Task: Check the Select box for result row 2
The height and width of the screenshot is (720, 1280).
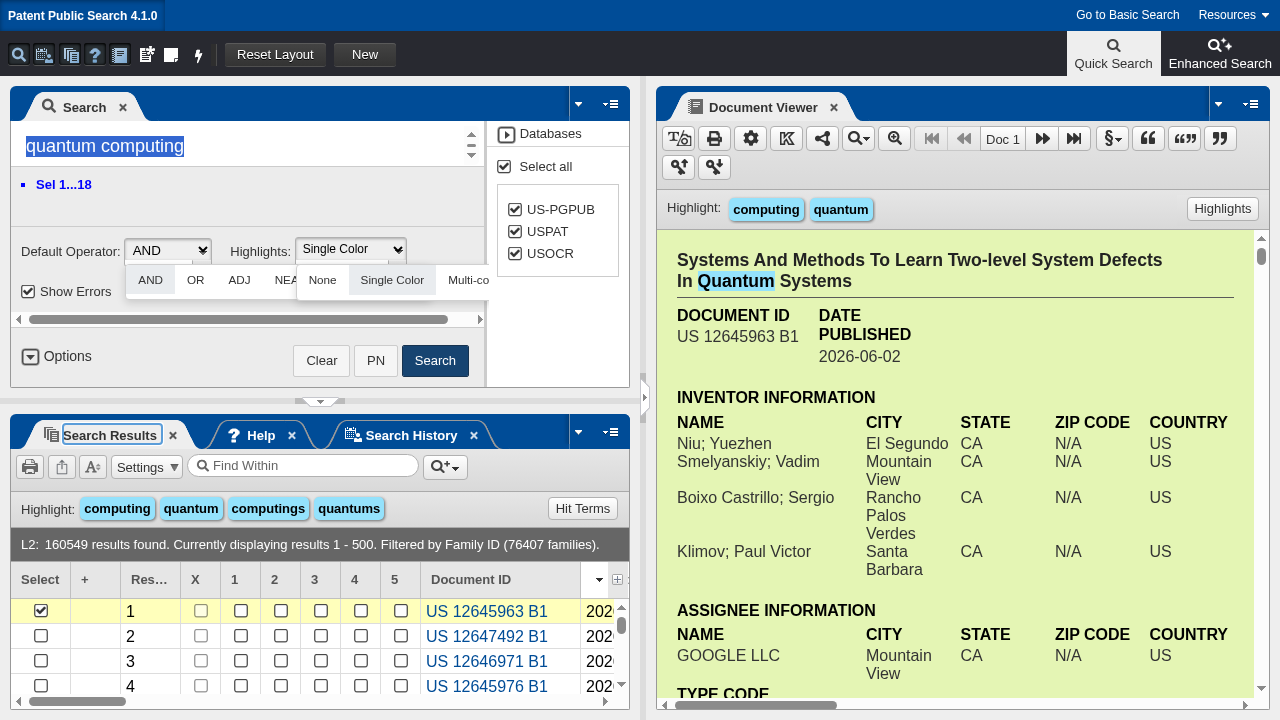Action: pyautogui.click(x=41, y=636)
